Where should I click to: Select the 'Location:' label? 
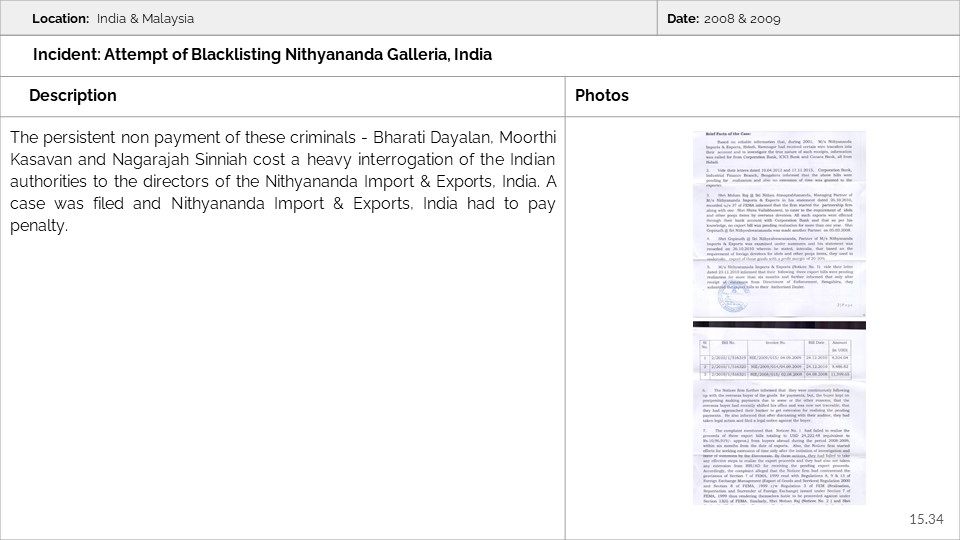click(x=62, y=19)
